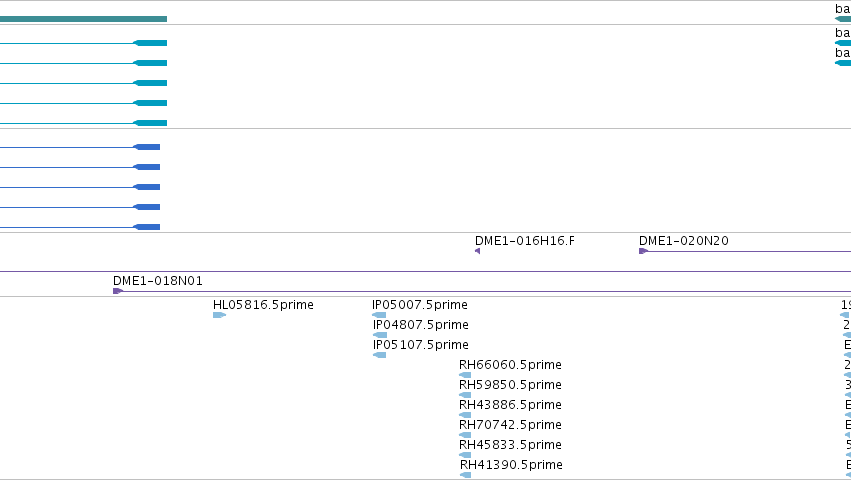
Task: Select the light-blue glyph under RH66060.5prime
Action: [465, 375]
